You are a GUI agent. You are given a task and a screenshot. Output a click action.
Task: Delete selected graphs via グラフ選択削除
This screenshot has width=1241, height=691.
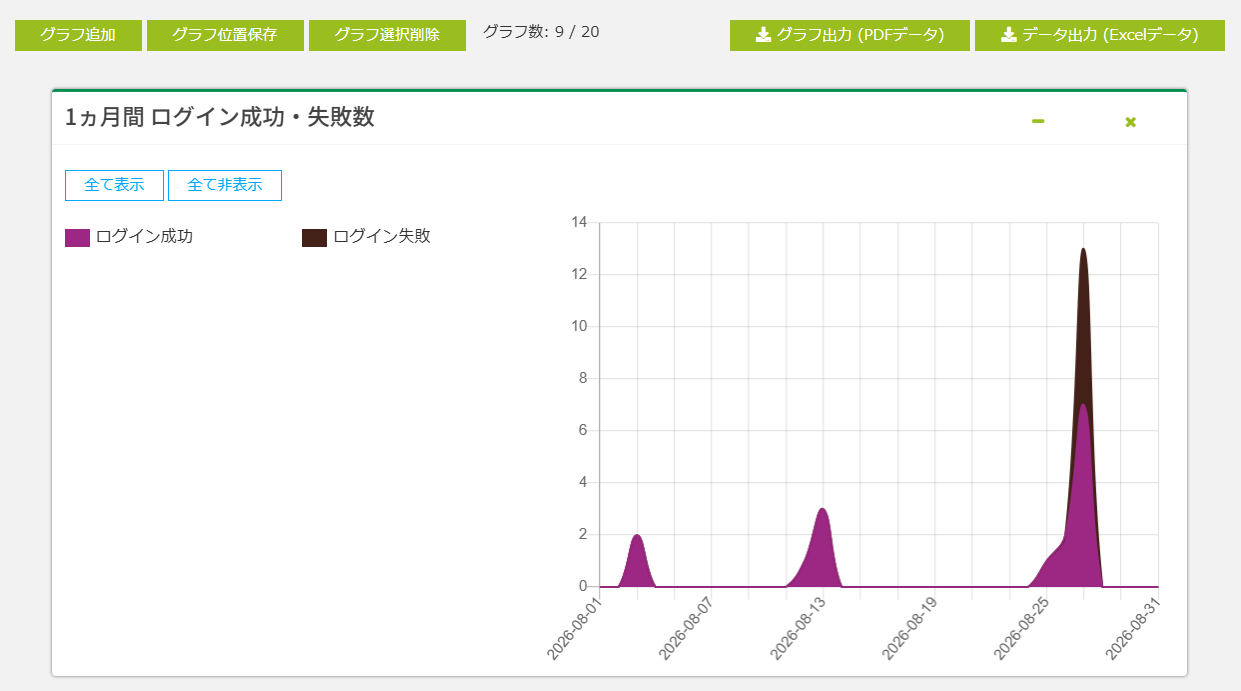coord(387,35)
